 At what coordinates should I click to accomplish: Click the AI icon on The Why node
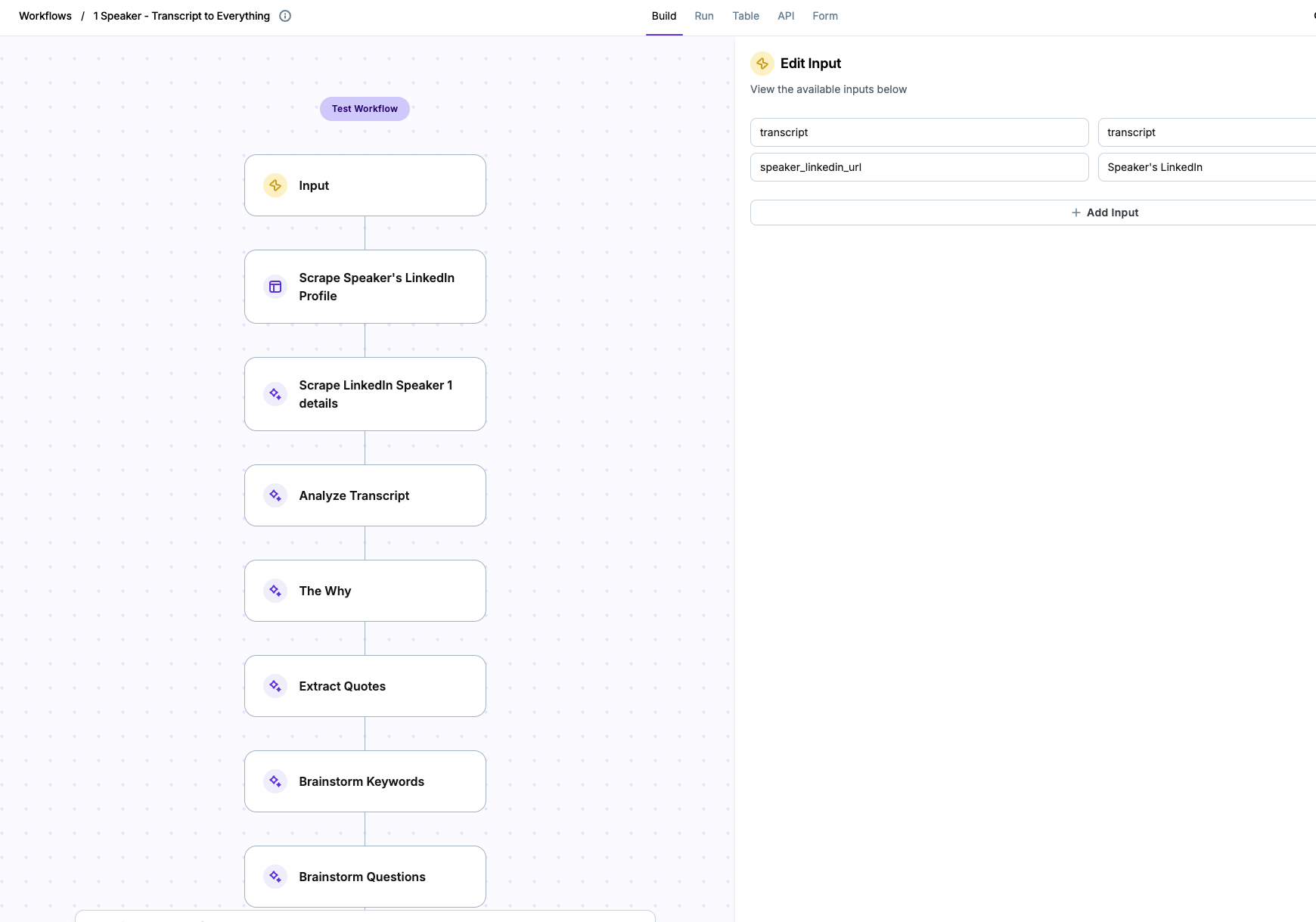point(275,591)
